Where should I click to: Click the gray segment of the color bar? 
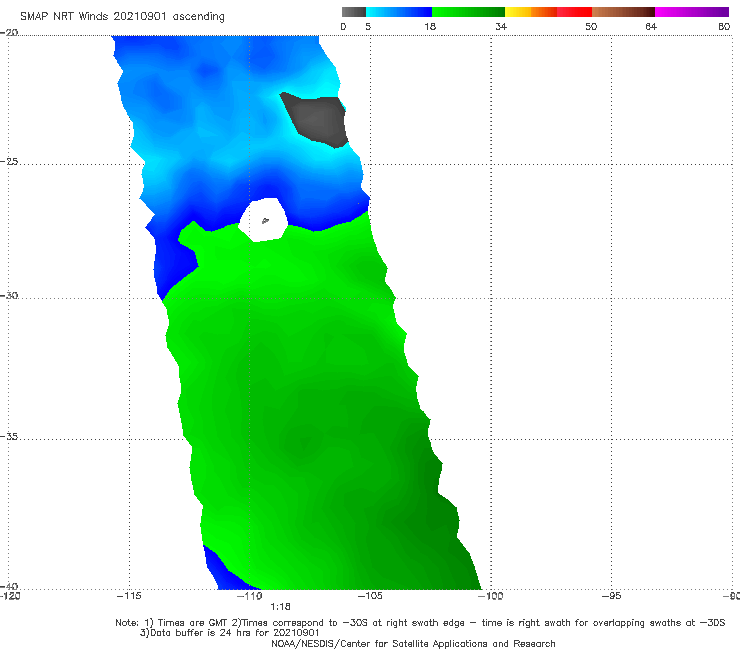point(354,12)
